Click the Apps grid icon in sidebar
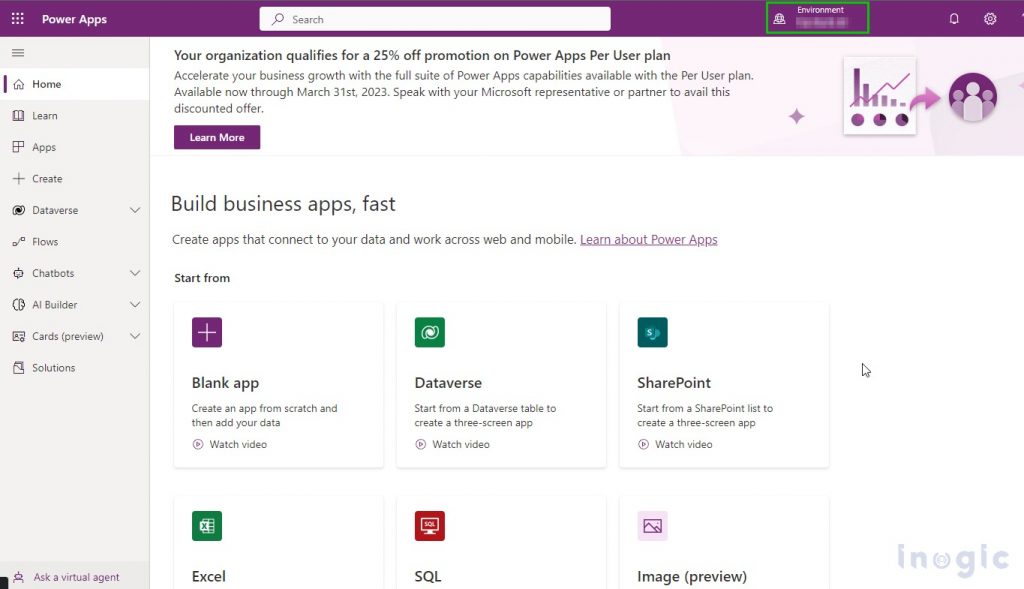 point(19,147)
